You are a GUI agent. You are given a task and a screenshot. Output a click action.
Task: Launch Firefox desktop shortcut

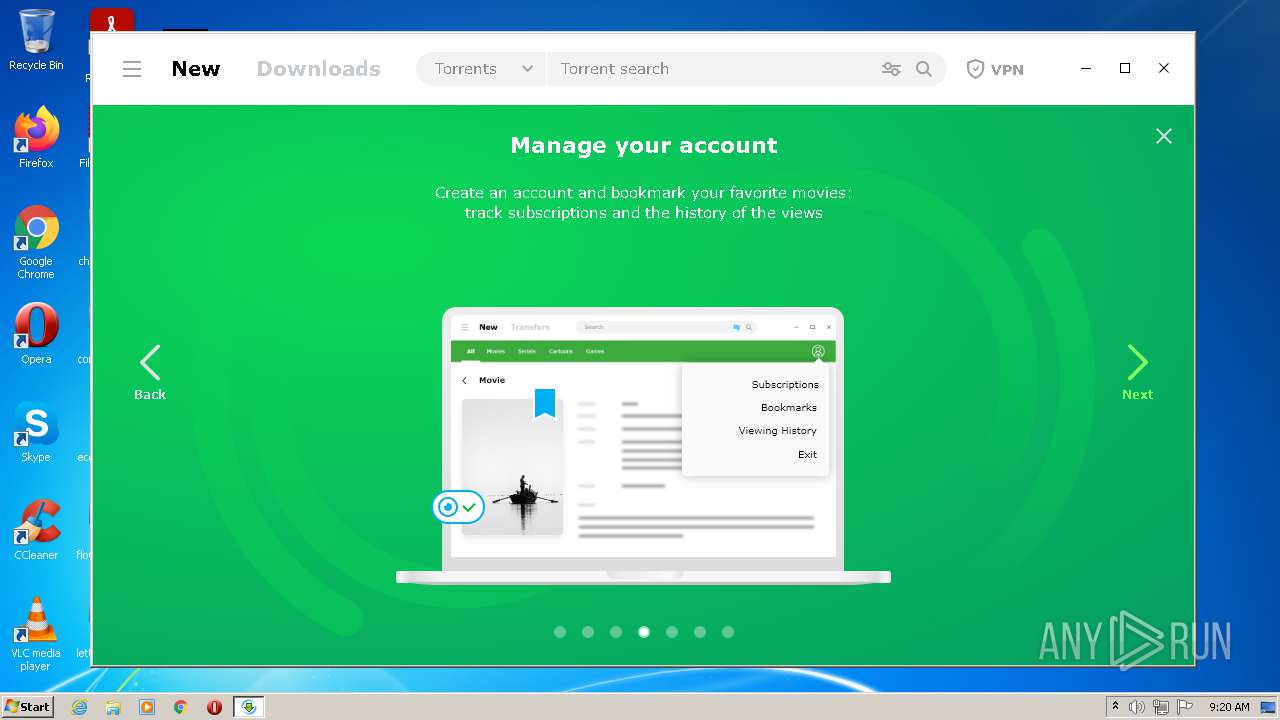tap(36, 137)
